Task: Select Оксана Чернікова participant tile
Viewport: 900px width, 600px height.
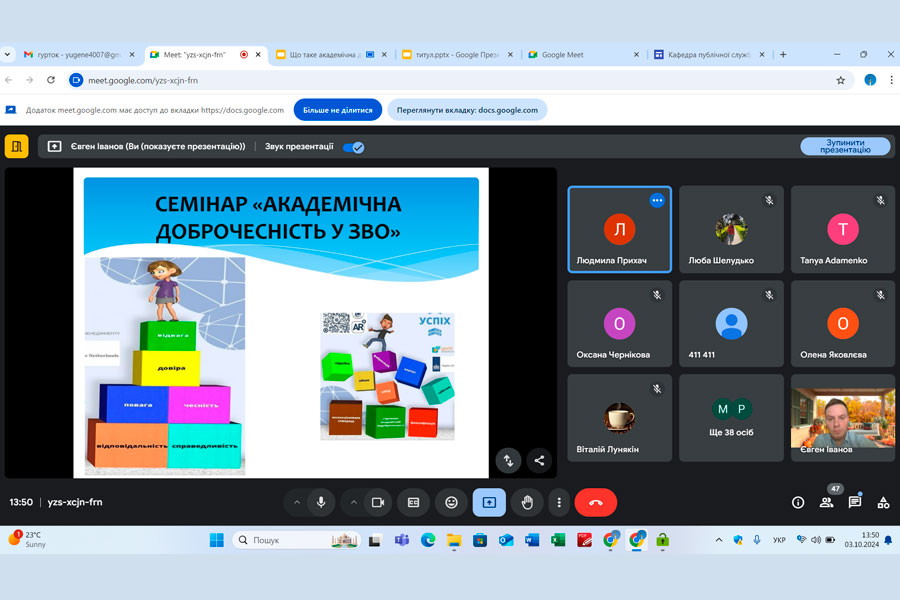Action: (x=619, y=324)
